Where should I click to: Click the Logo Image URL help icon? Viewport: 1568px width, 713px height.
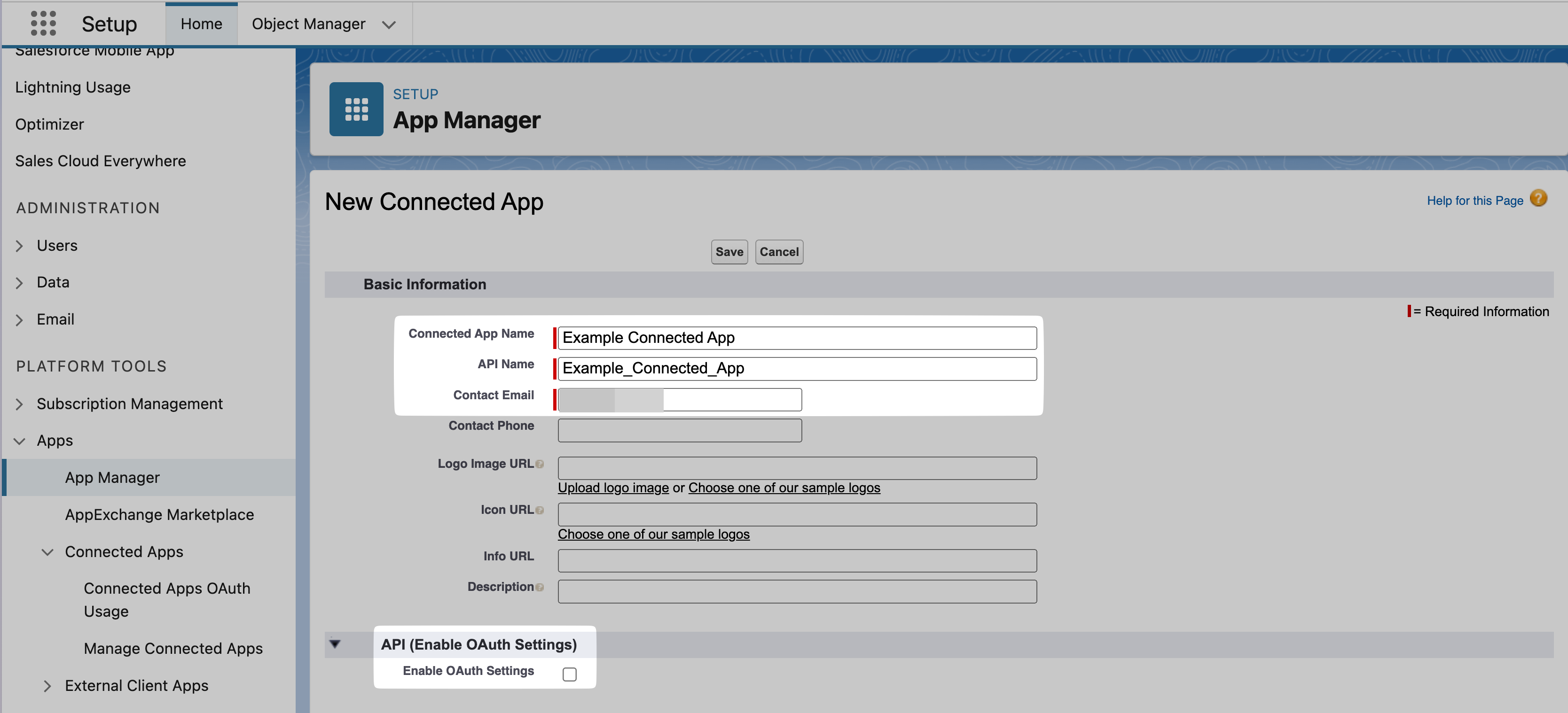[x=539, y=465]
